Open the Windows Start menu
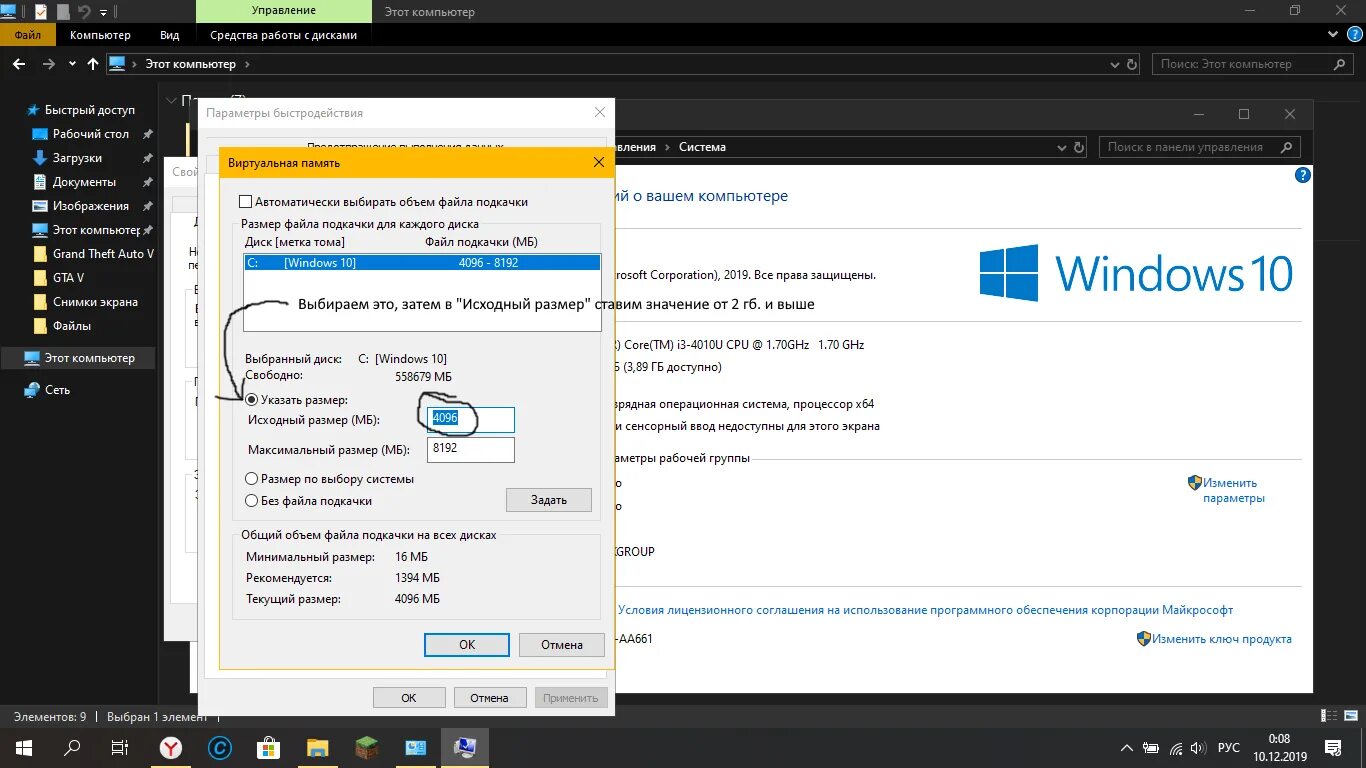 (24, 748)
